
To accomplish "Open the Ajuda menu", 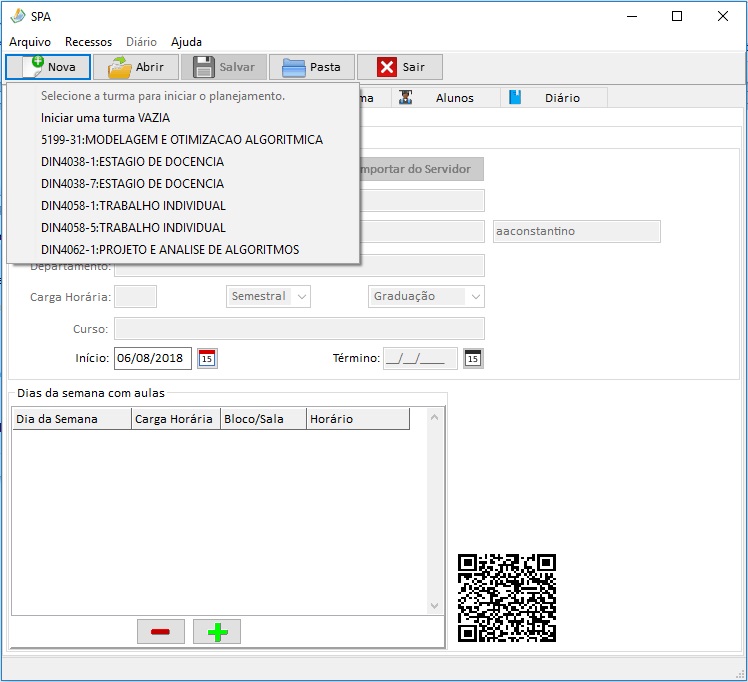I will [x=186, y=42].
